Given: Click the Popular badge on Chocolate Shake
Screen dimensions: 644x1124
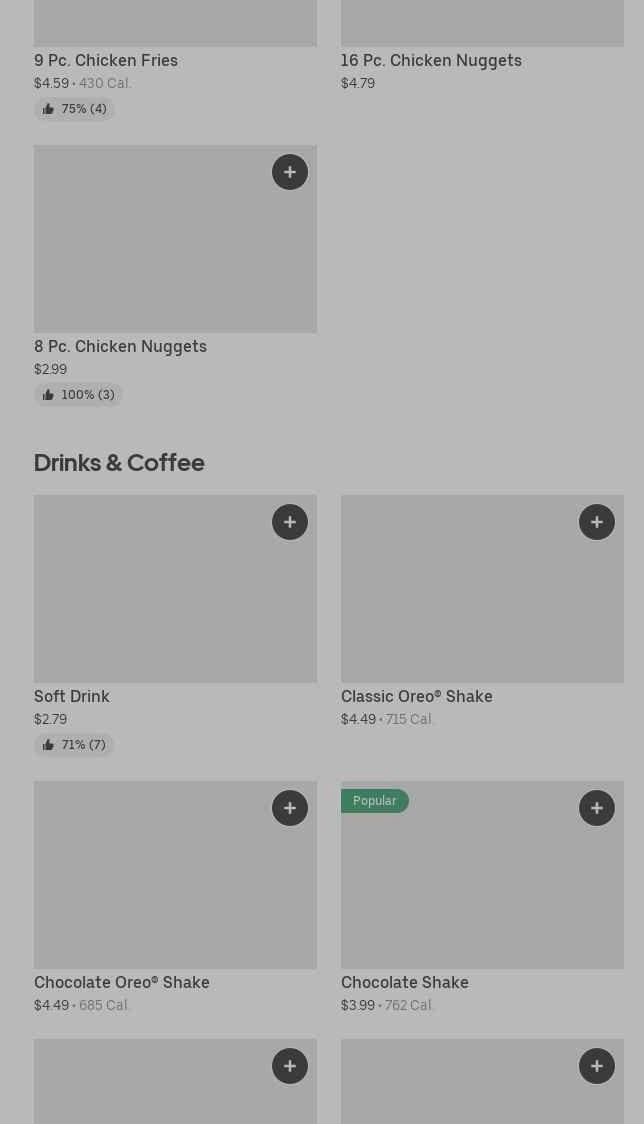Looking at the screenshot, I should [x=375, y=801].
